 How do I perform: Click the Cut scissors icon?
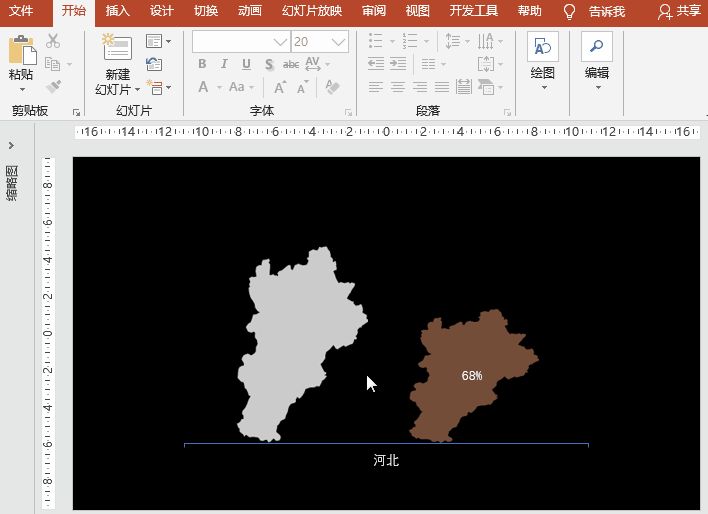tap(53, 41)
